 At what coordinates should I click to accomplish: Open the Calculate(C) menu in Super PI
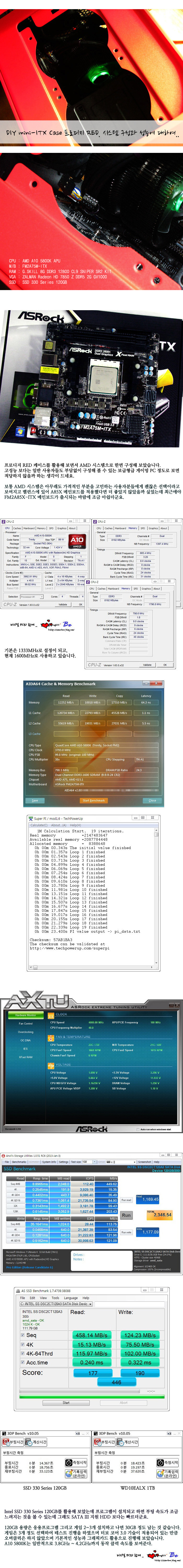point(39,825)
